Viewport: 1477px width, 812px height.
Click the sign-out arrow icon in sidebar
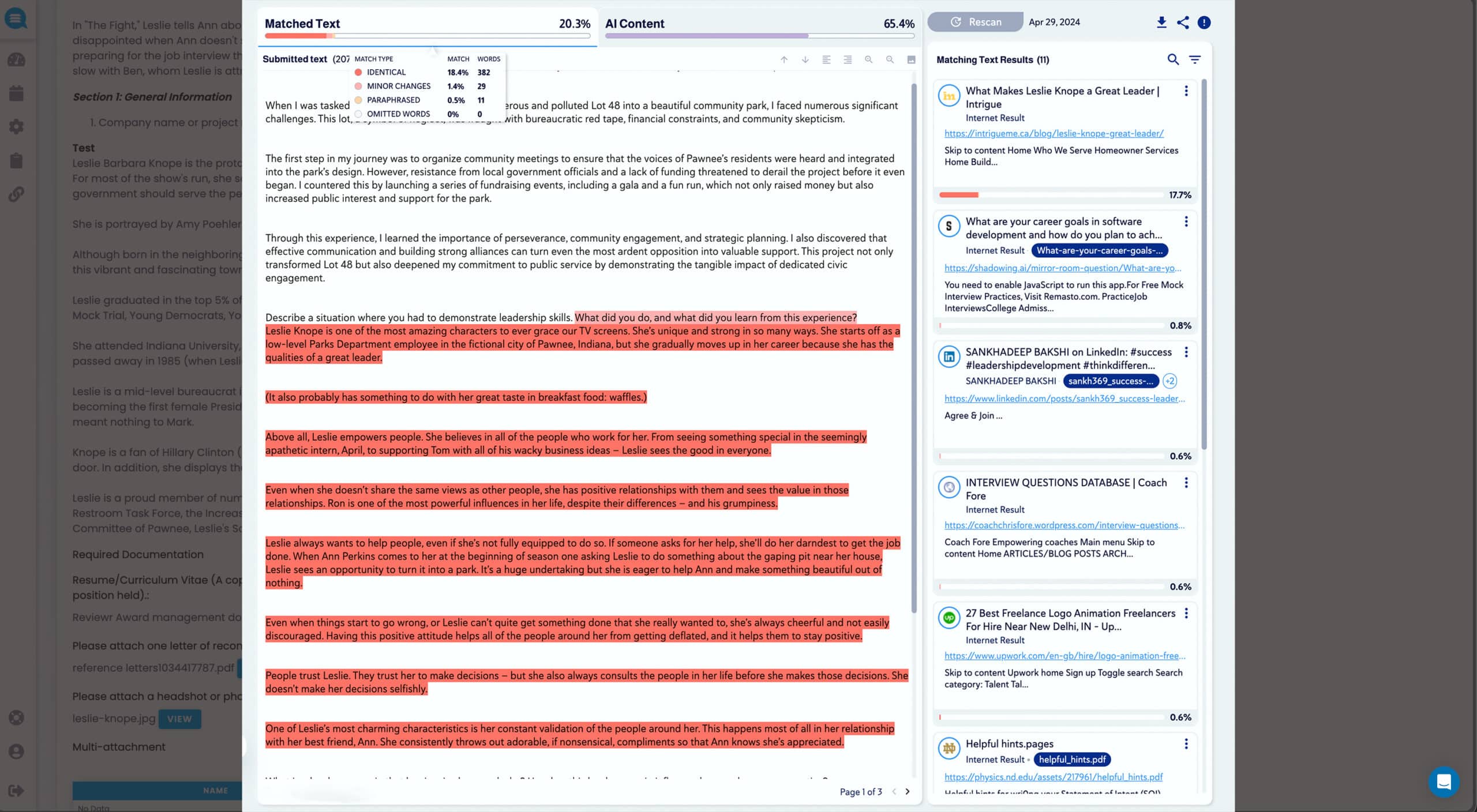coord(16,791)
